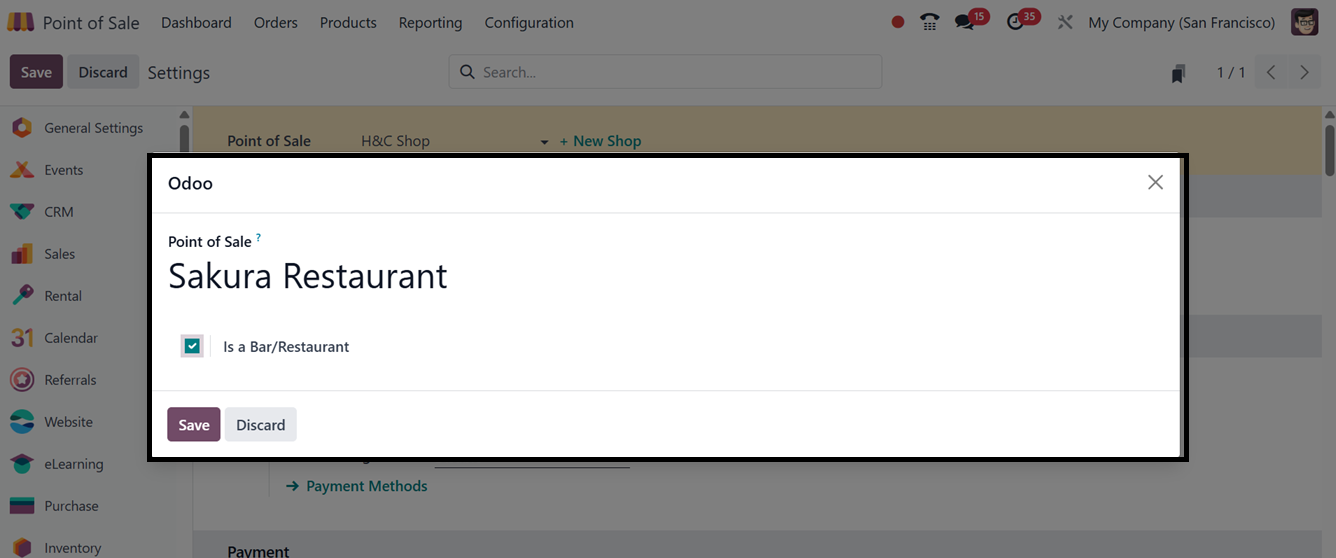Open the Inventory sidebar icon
1336x558 pixels.
click(x=22, y=547)
